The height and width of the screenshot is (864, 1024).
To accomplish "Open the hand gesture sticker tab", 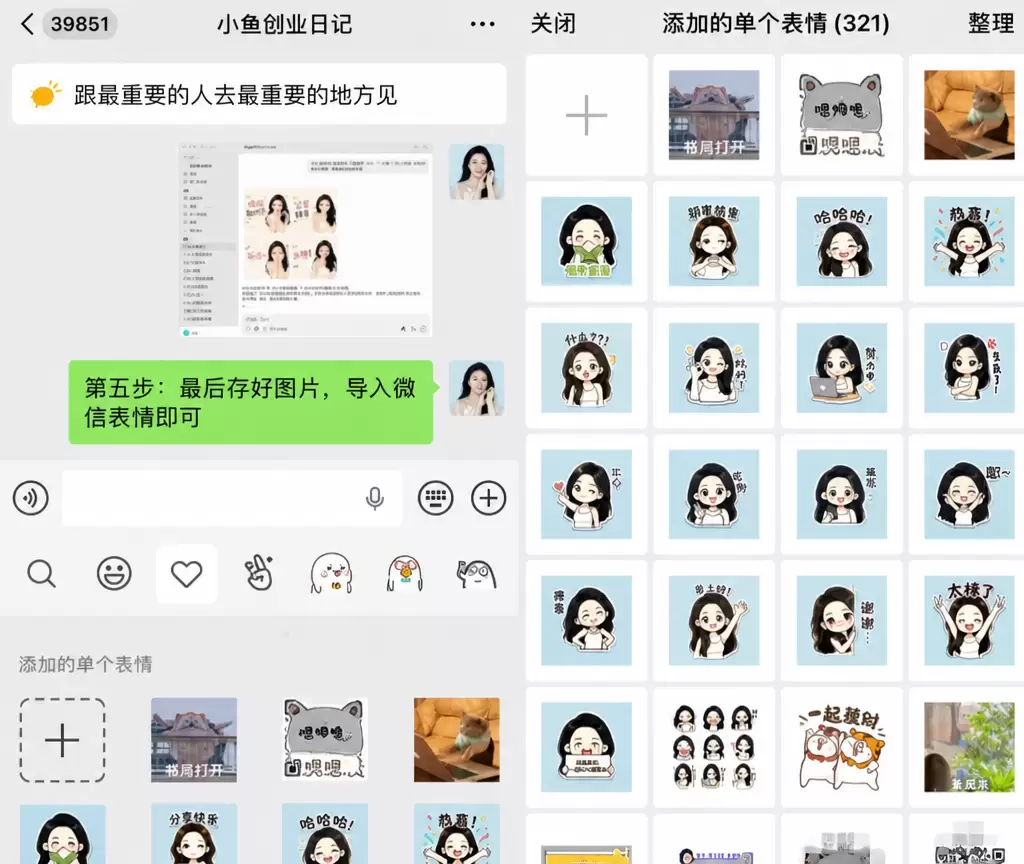I will pos(259,573).
